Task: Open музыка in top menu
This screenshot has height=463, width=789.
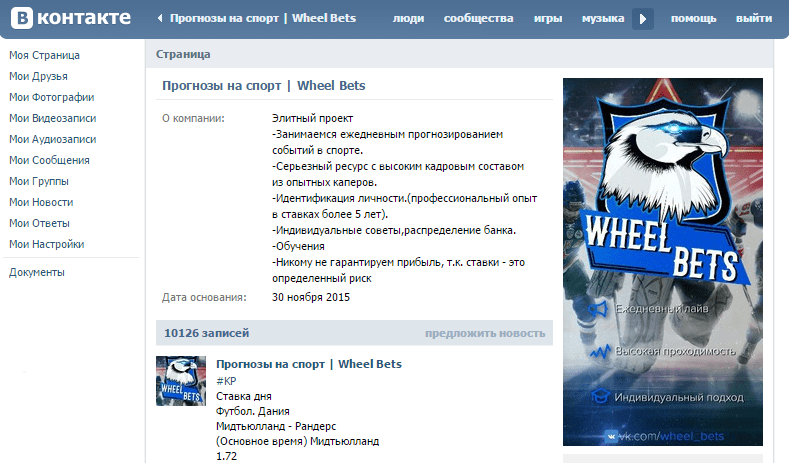Action: coord(603,19)
